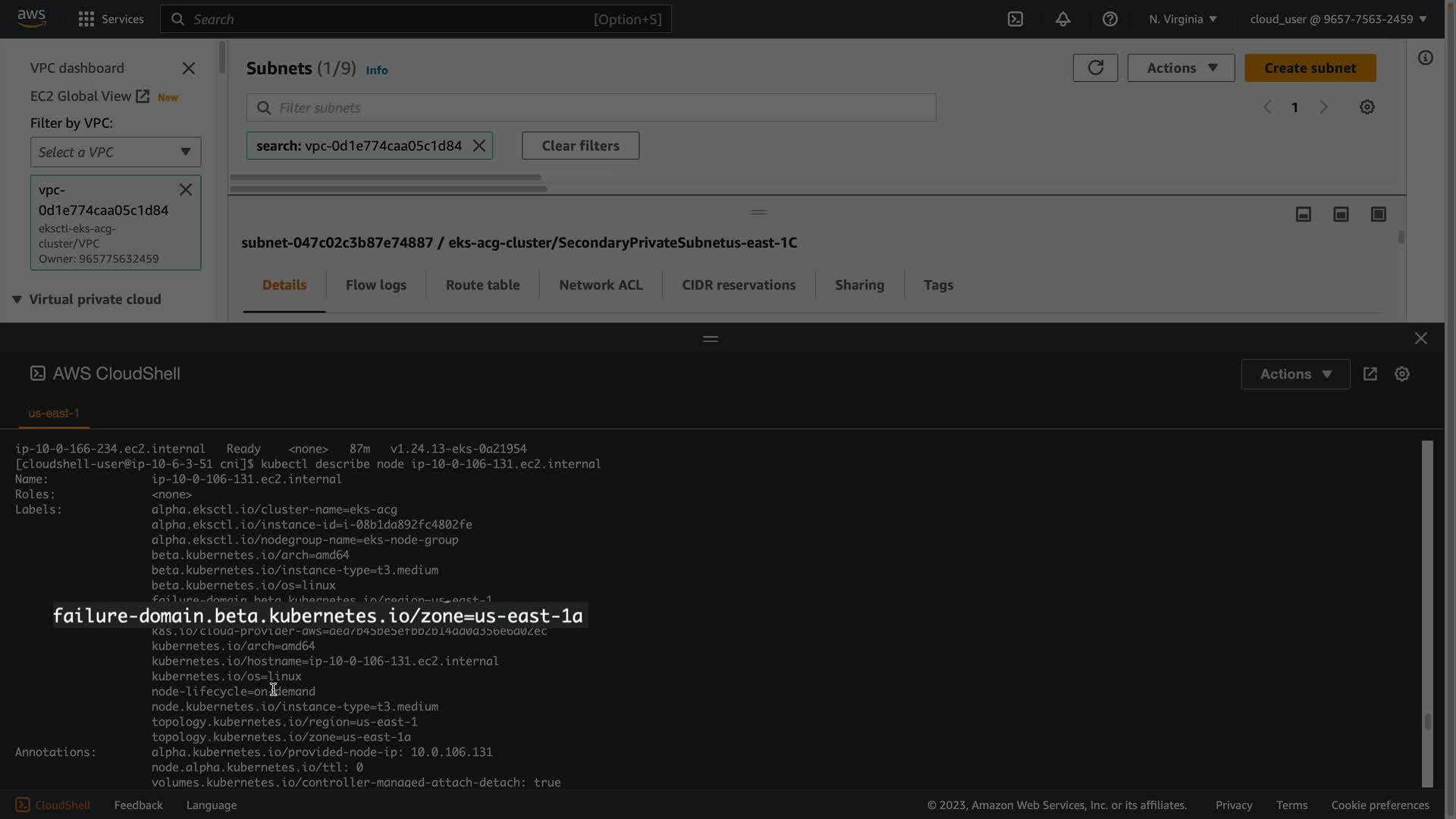This screenshot has width=1456, height=819.
Task: Open CloudShell in new browser tab
Action: click(1370, 374)
